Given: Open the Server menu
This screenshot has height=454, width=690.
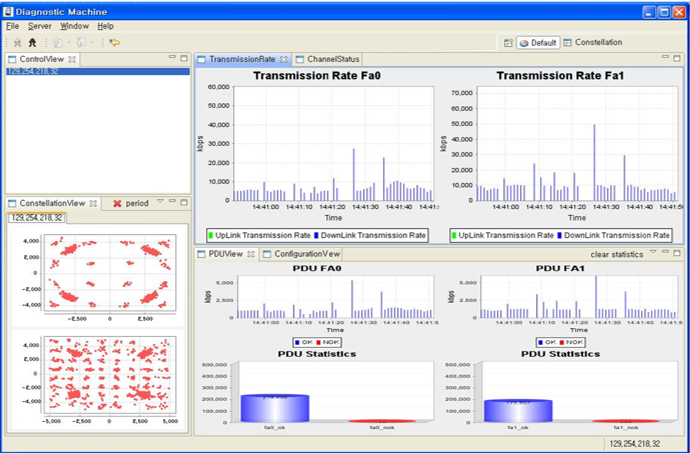Looking at the screenshot, I should (x=40, y=25).
